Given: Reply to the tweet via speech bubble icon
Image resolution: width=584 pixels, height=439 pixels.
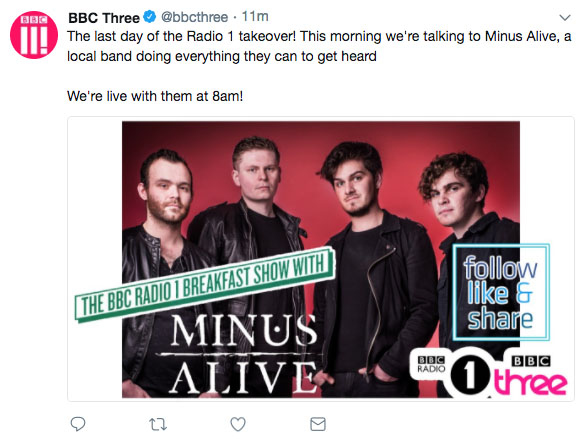Looking at the screenshot, I should pyautogui.click(x=78, y=424).
